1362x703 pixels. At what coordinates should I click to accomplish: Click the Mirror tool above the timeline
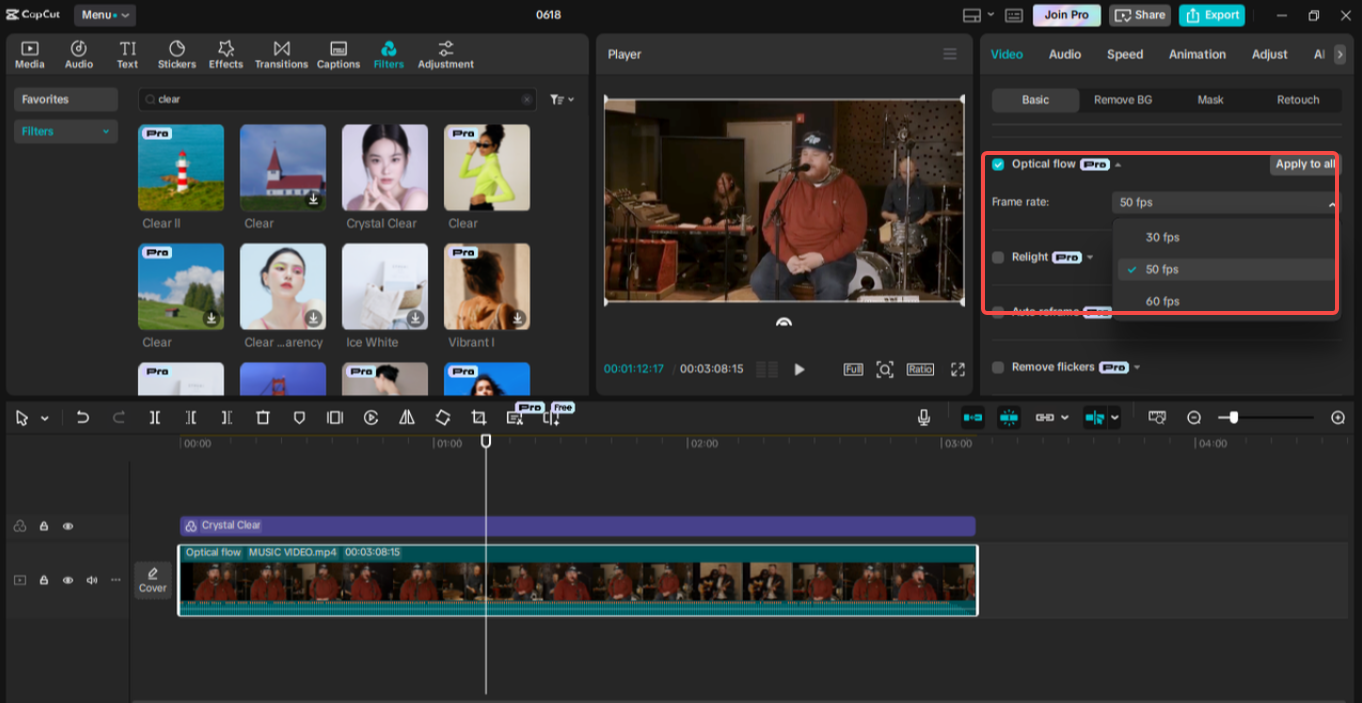tap(406, 417)
